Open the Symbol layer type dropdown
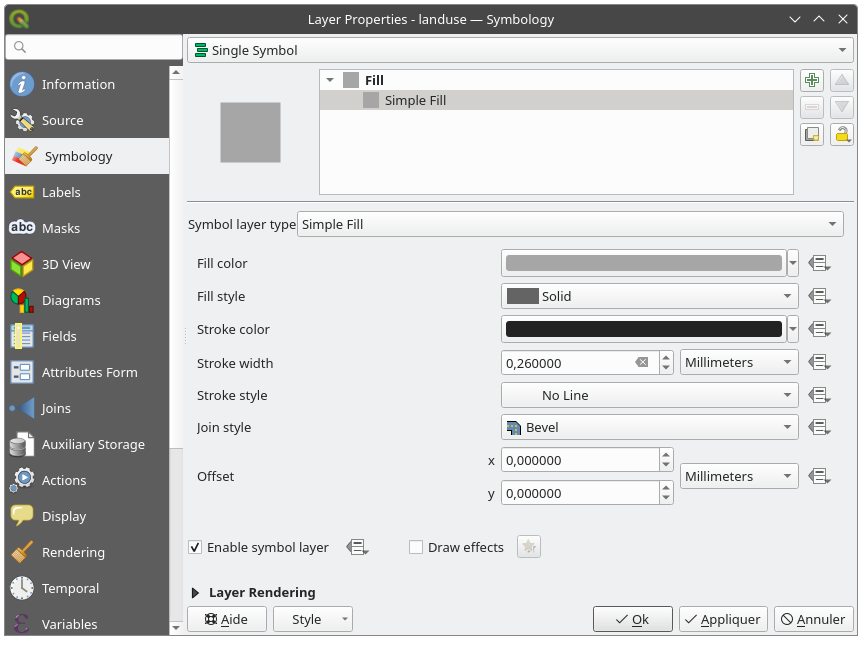 [570, 224]
